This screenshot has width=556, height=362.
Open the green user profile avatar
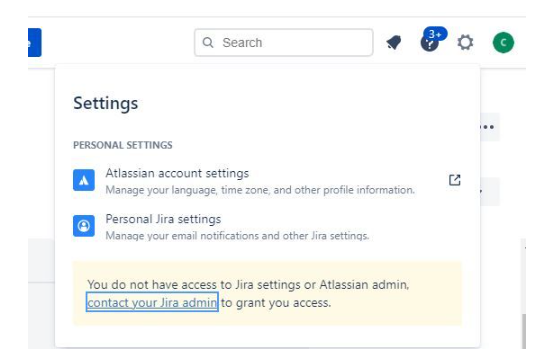[x=503, y=43]
